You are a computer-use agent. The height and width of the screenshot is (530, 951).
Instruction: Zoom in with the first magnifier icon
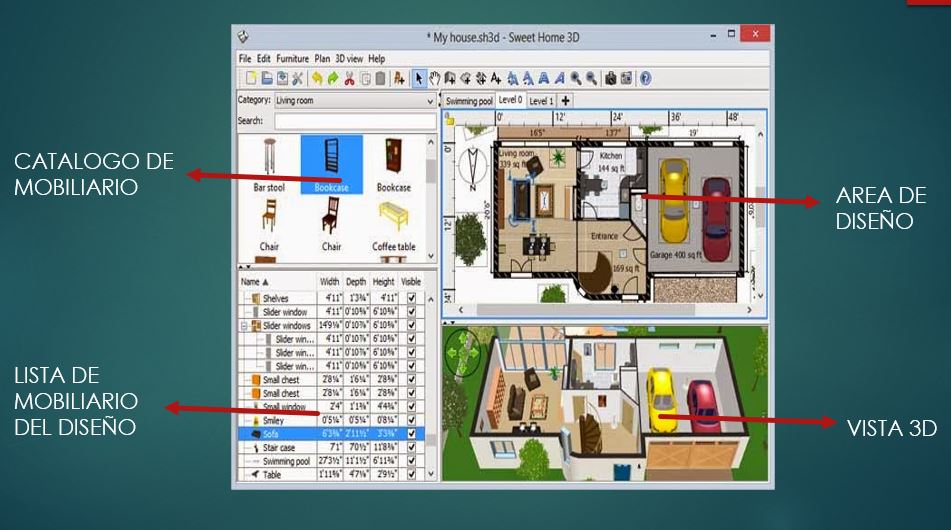(x=576, y=78)
